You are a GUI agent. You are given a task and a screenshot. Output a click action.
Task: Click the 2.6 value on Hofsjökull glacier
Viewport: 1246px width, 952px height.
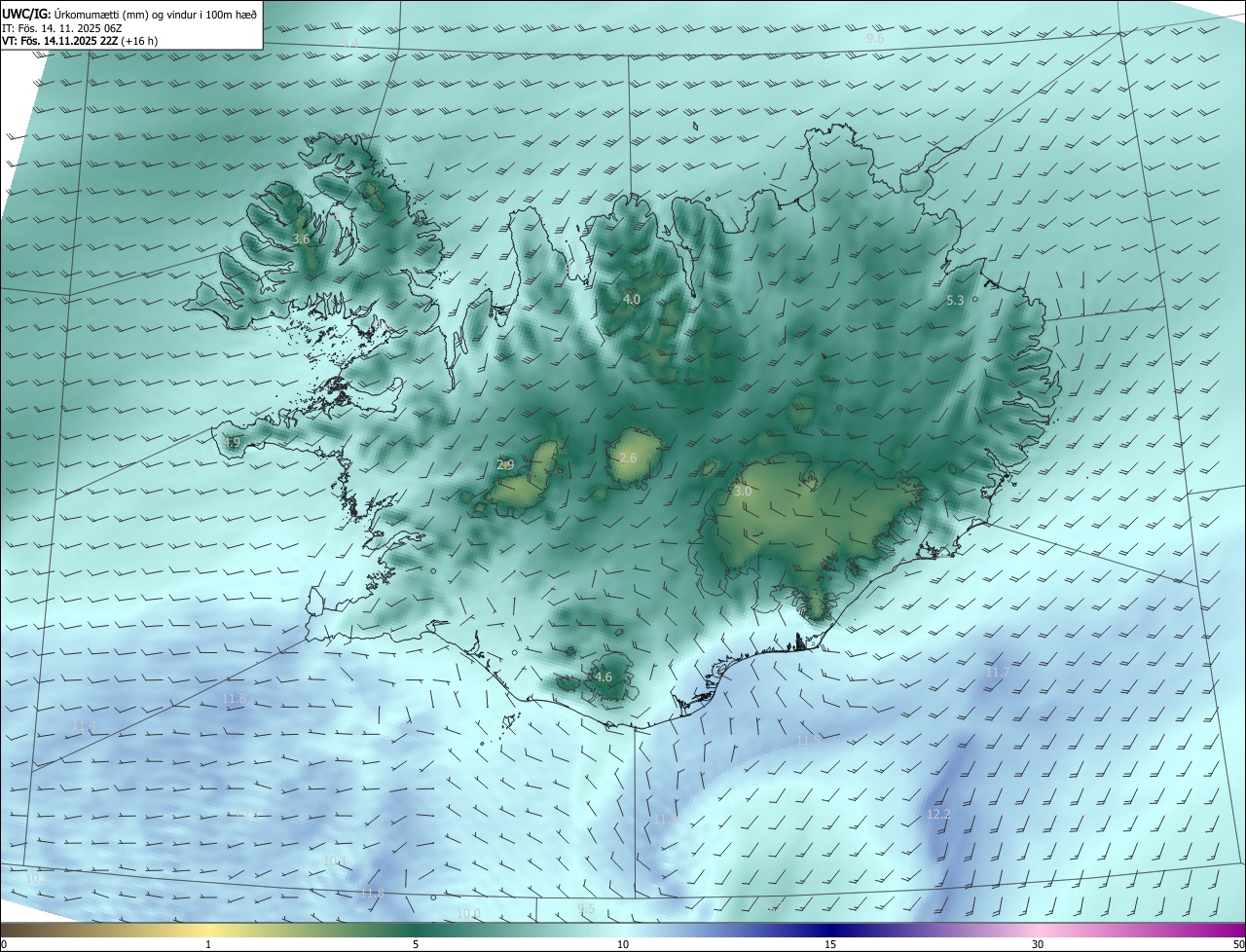pyautogui.click(x=628, y=458)
